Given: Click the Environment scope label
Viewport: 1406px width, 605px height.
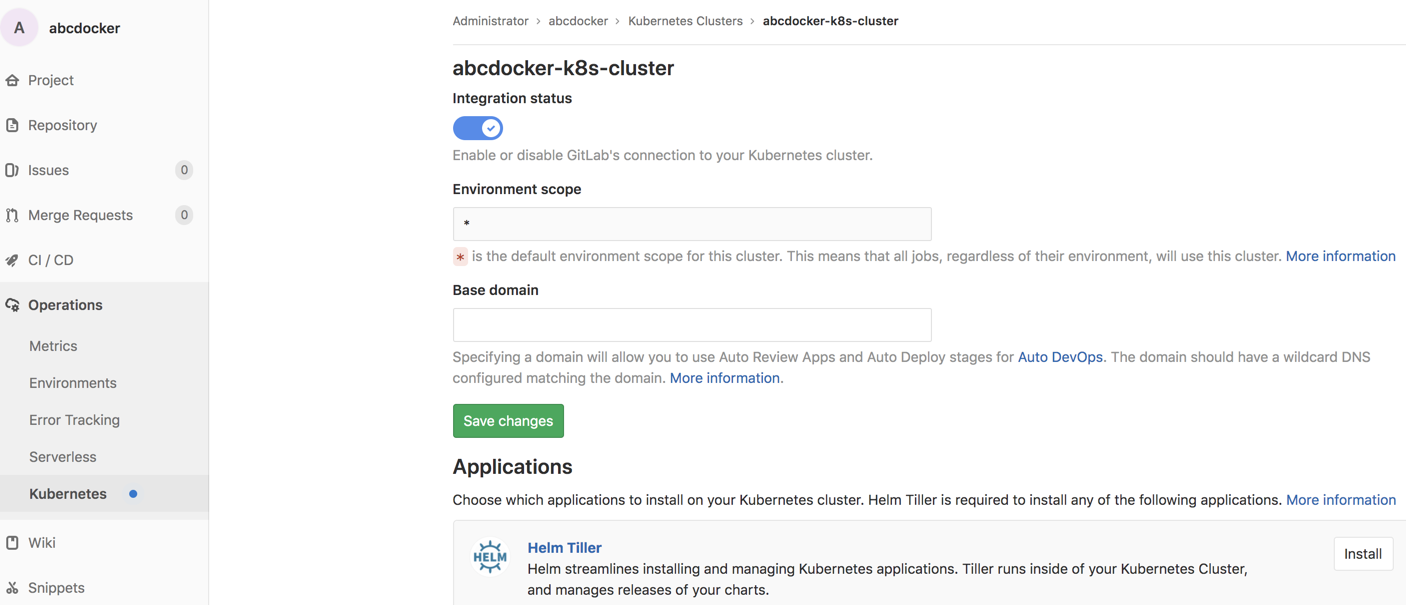Looking at the screenshot, I should [517, 189].
